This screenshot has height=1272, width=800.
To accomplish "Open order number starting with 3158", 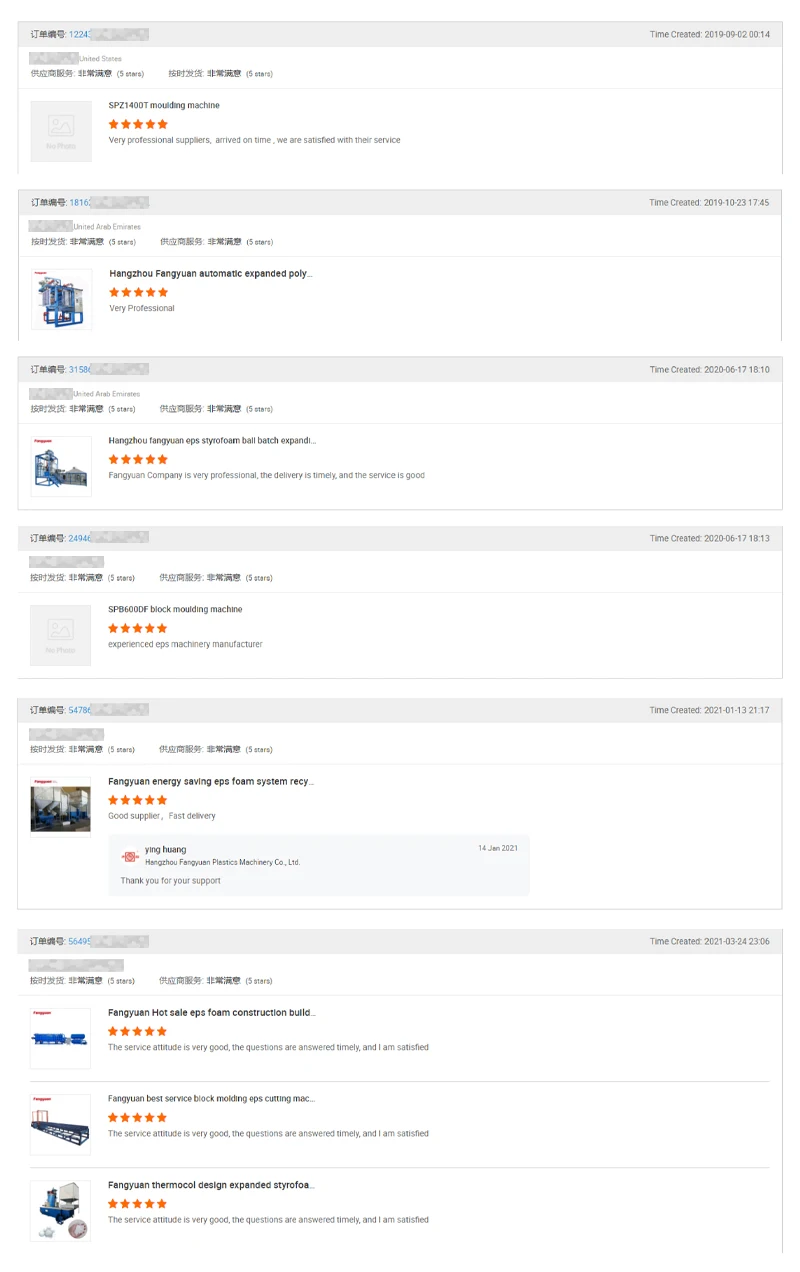I will pos(80,370).
